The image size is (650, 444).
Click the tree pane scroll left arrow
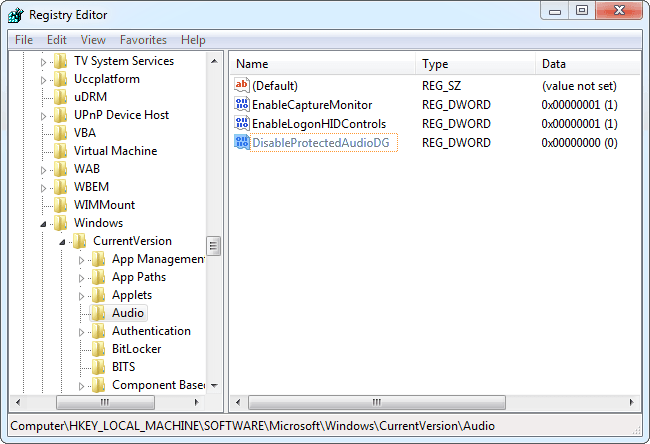pyautogui.click(x=18, y=402)
